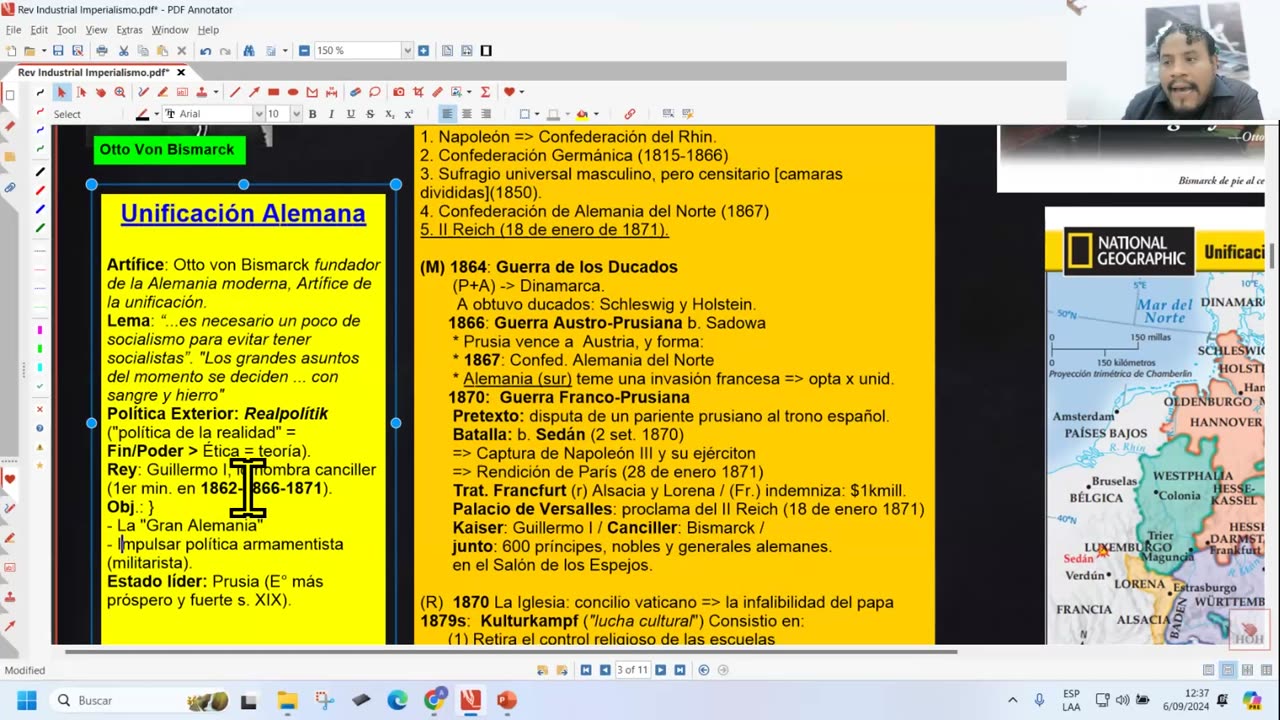Align text center
Viewport: 1280px width, 720px height.
tap(466, 114)
